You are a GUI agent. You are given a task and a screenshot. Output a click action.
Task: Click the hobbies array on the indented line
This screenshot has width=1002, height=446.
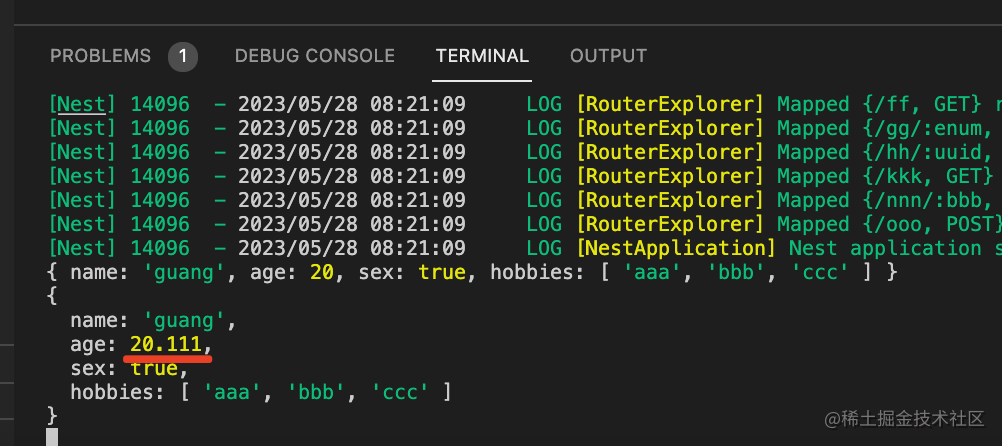point(320,392)
